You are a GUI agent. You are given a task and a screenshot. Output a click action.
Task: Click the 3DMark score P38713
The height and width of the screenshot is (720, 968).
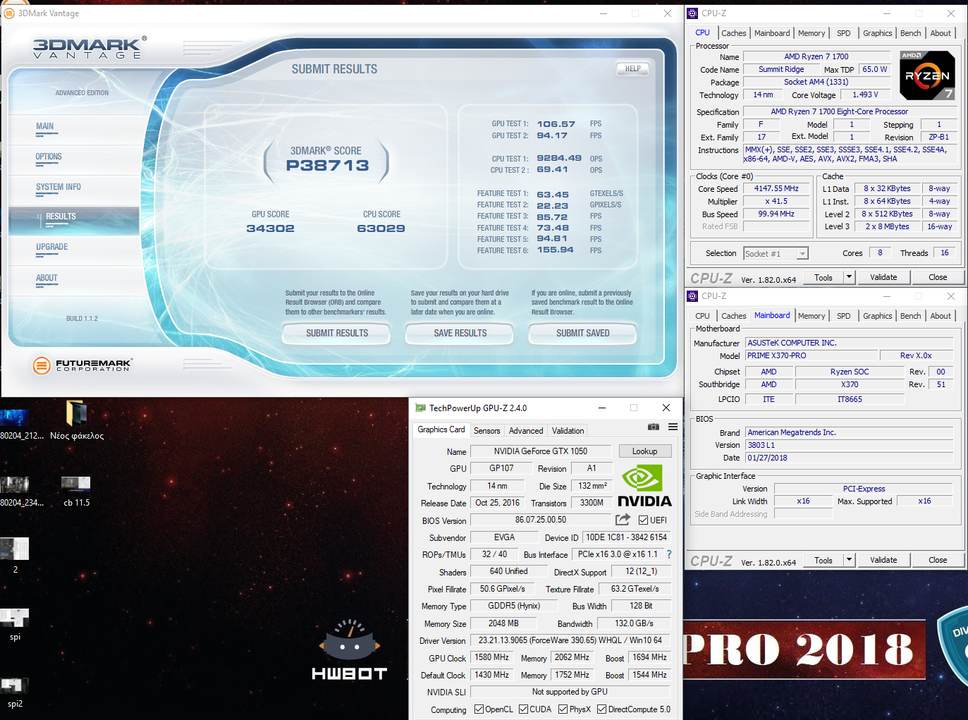(327, 165)
